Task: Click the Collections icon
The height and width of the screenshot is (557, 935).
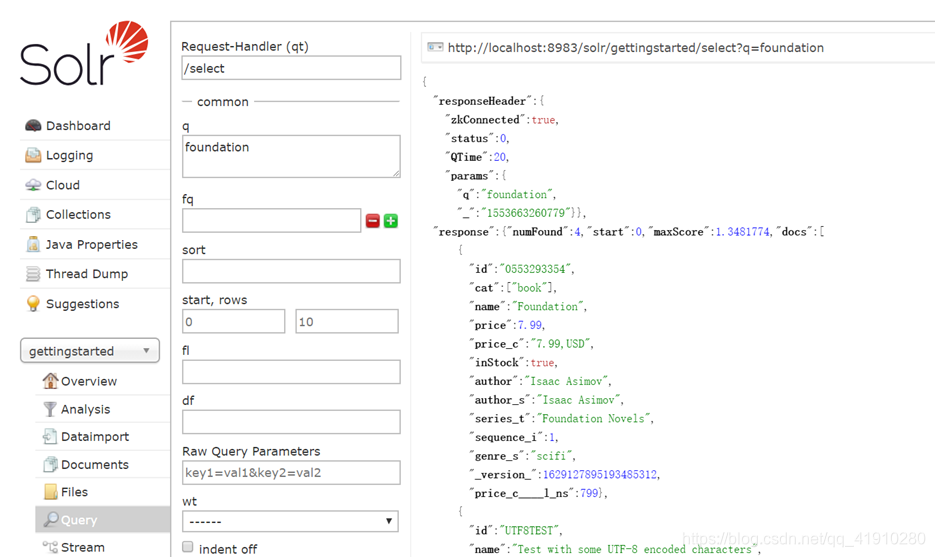Action: [x=33, y=215]
